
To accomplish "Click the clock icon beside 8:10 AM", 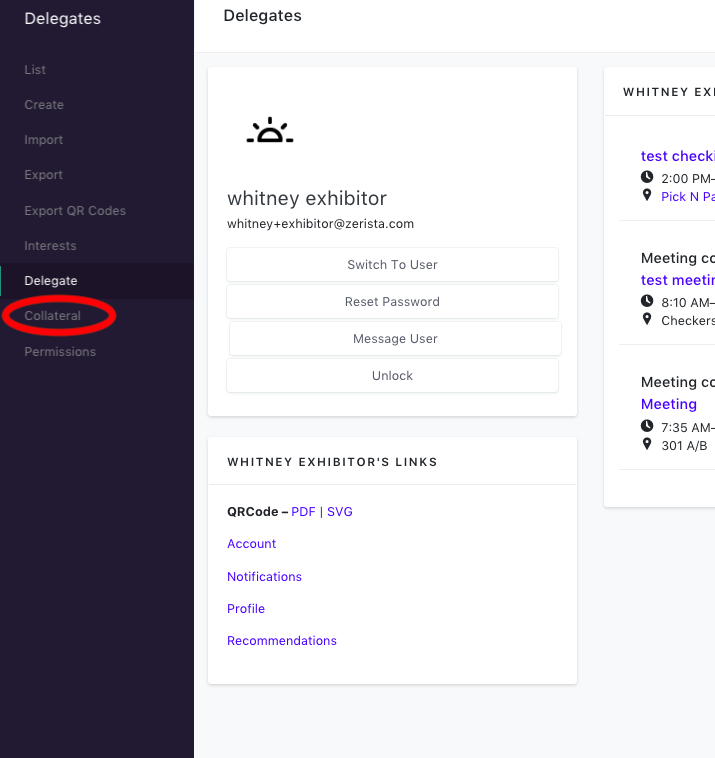I will pos(647,301).
